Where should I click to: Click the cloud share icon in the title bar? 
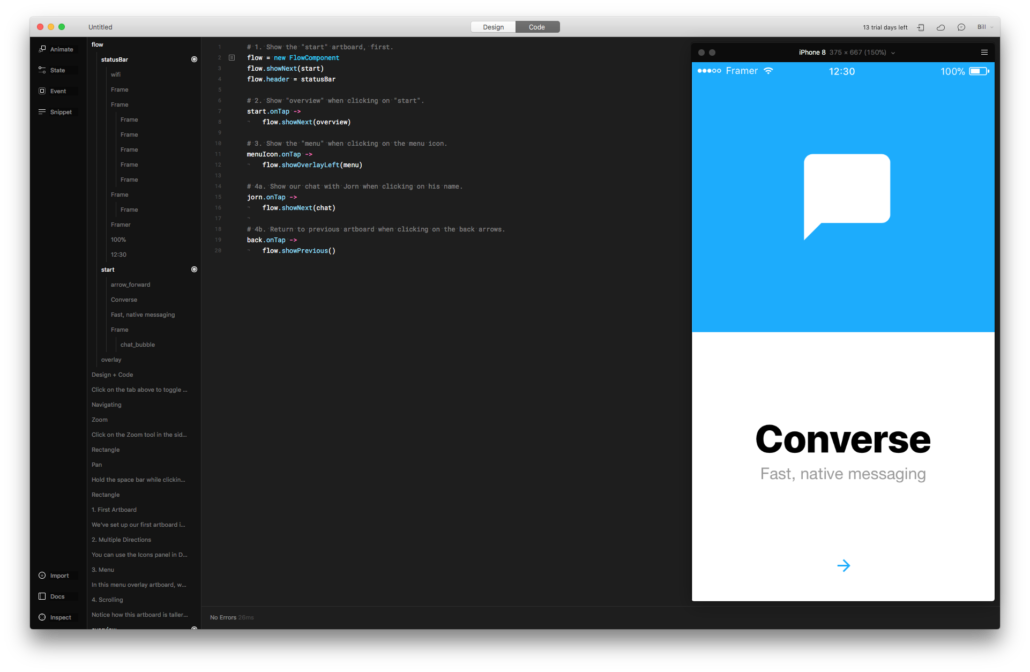click(941, 28)
